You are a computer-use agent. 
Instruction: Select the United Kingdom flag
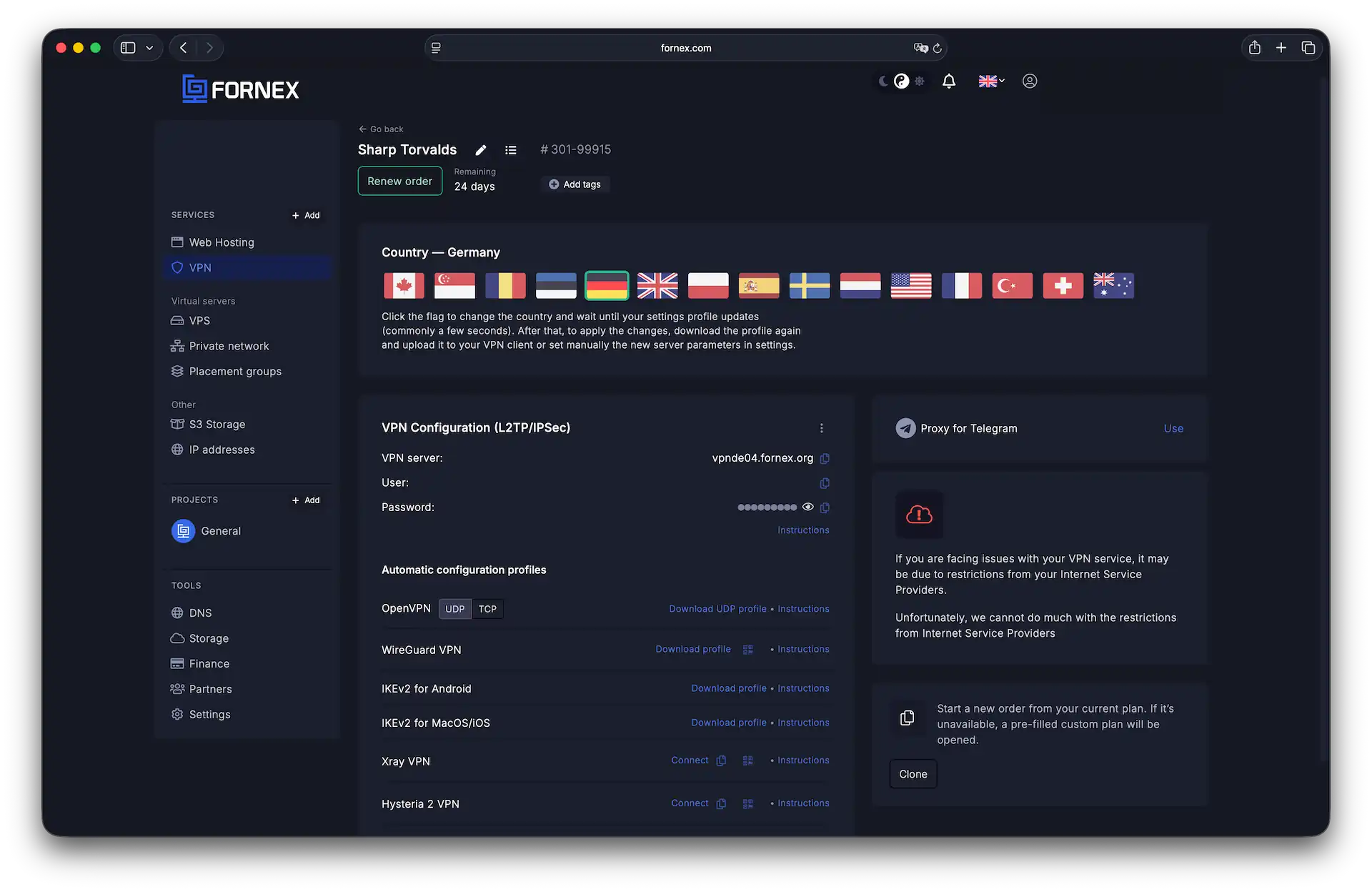pyautogui.click(x=657, y=286)
